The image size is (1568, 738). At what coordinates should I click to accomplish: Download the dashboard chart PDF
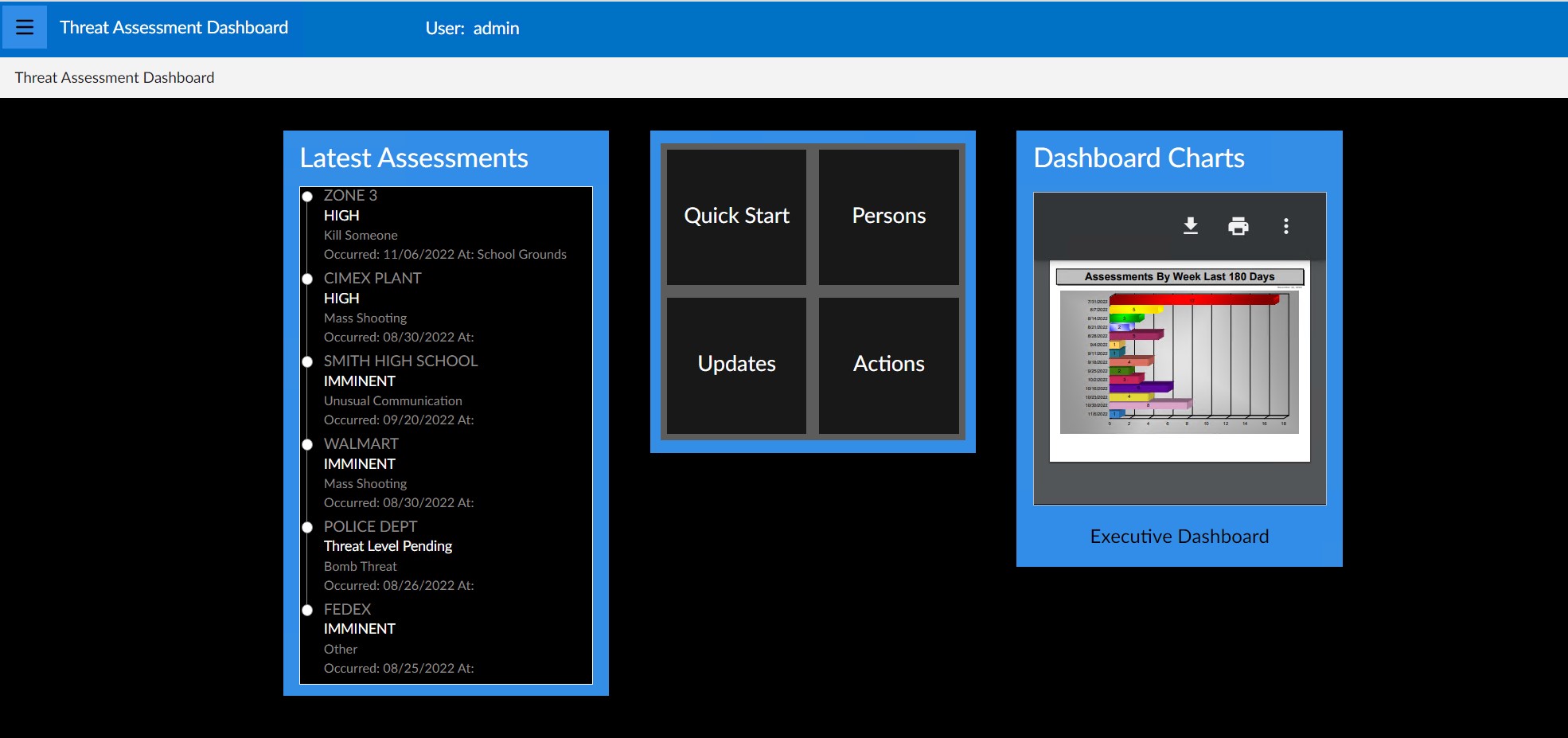pyautogui.click(x=1190, y=226)
